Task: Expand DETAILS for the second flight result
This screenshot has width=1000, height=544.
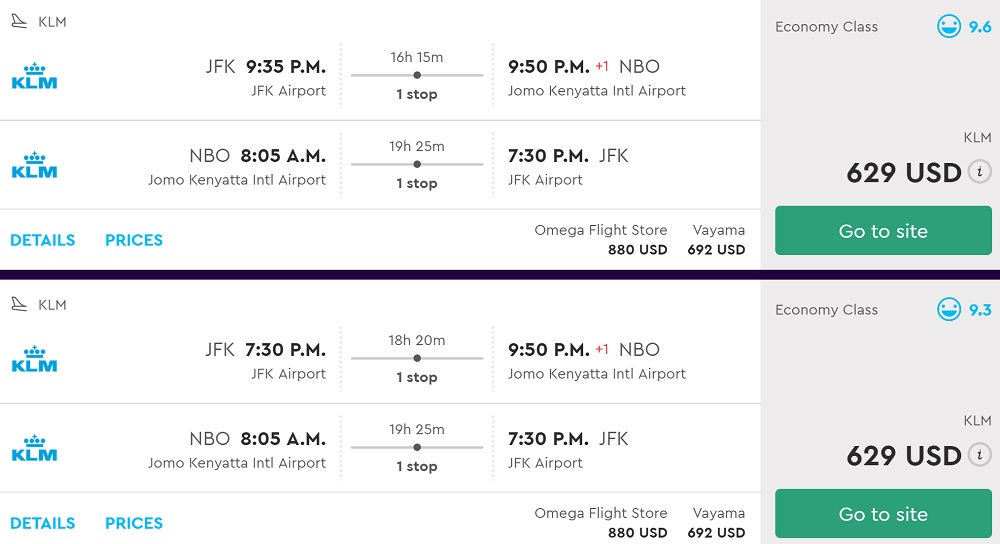Action: click(43, 523)
